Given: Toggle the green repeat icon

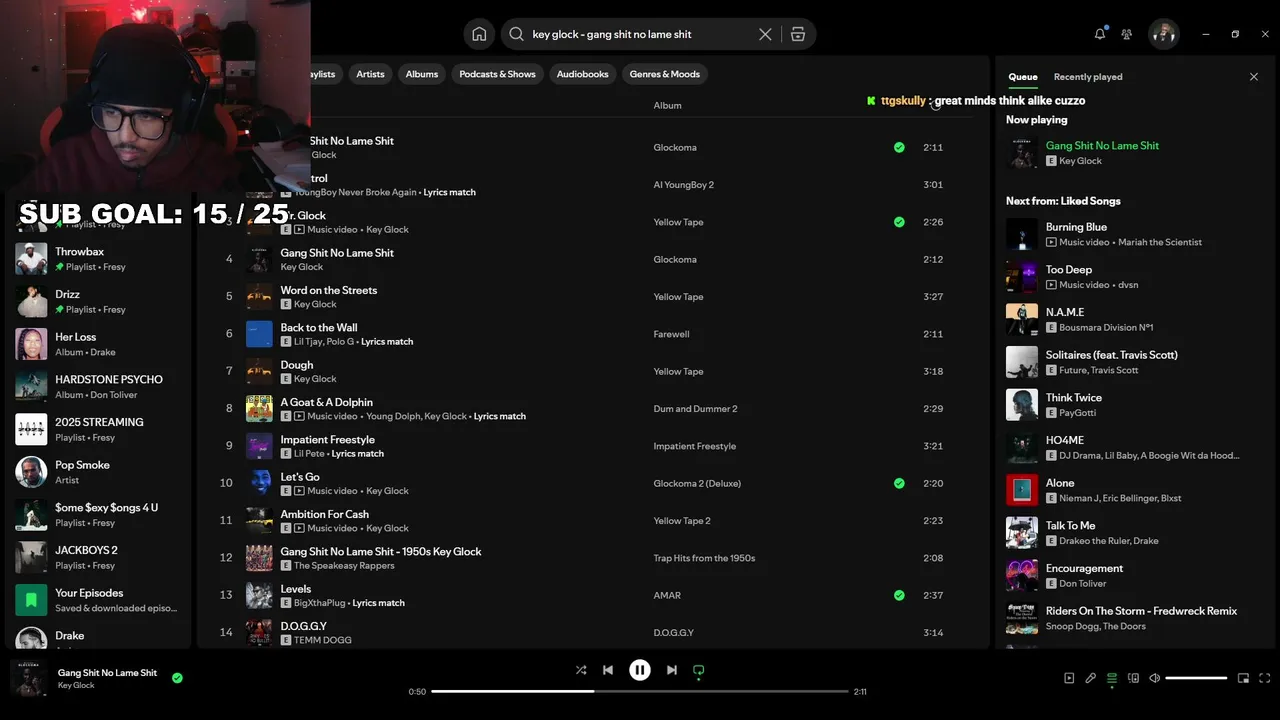Looking at the screenshot, I should click(699, 670).
